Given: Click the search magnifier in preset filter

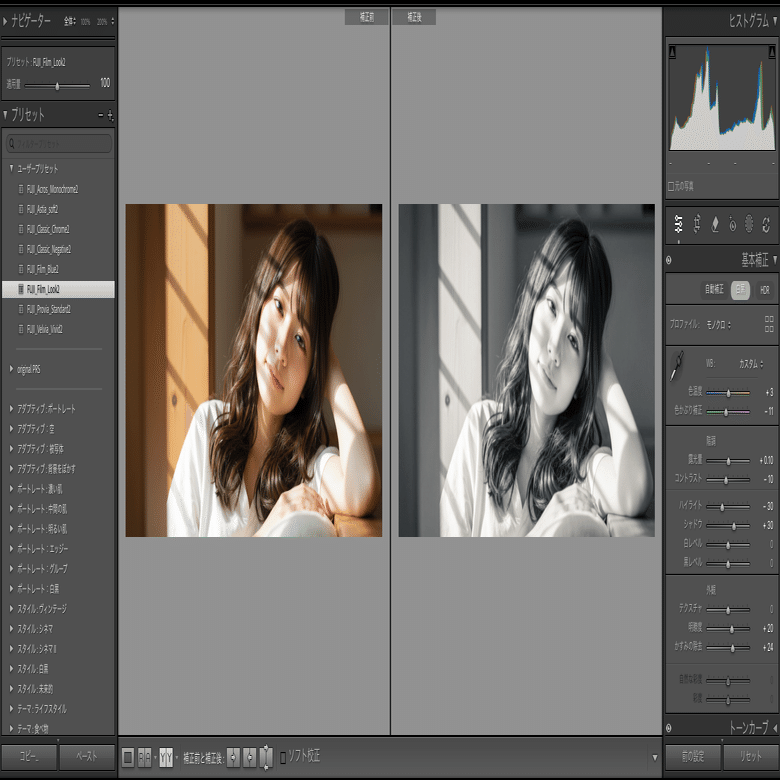Looking at the screenshot, I should point(12,144).
